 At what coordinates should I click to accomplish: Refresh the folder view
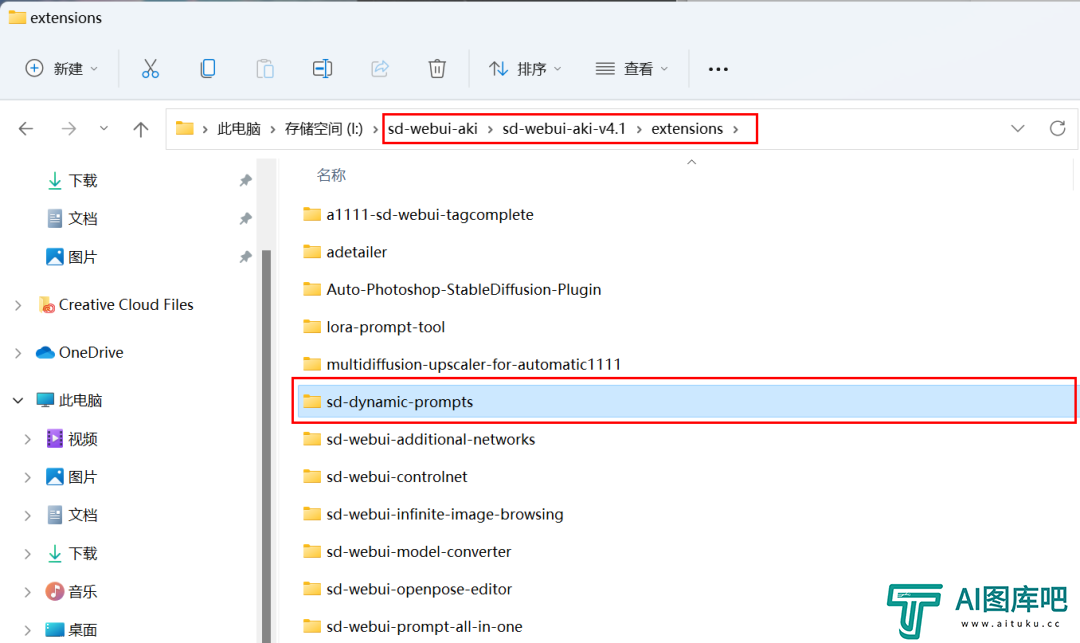[1057, 128]
